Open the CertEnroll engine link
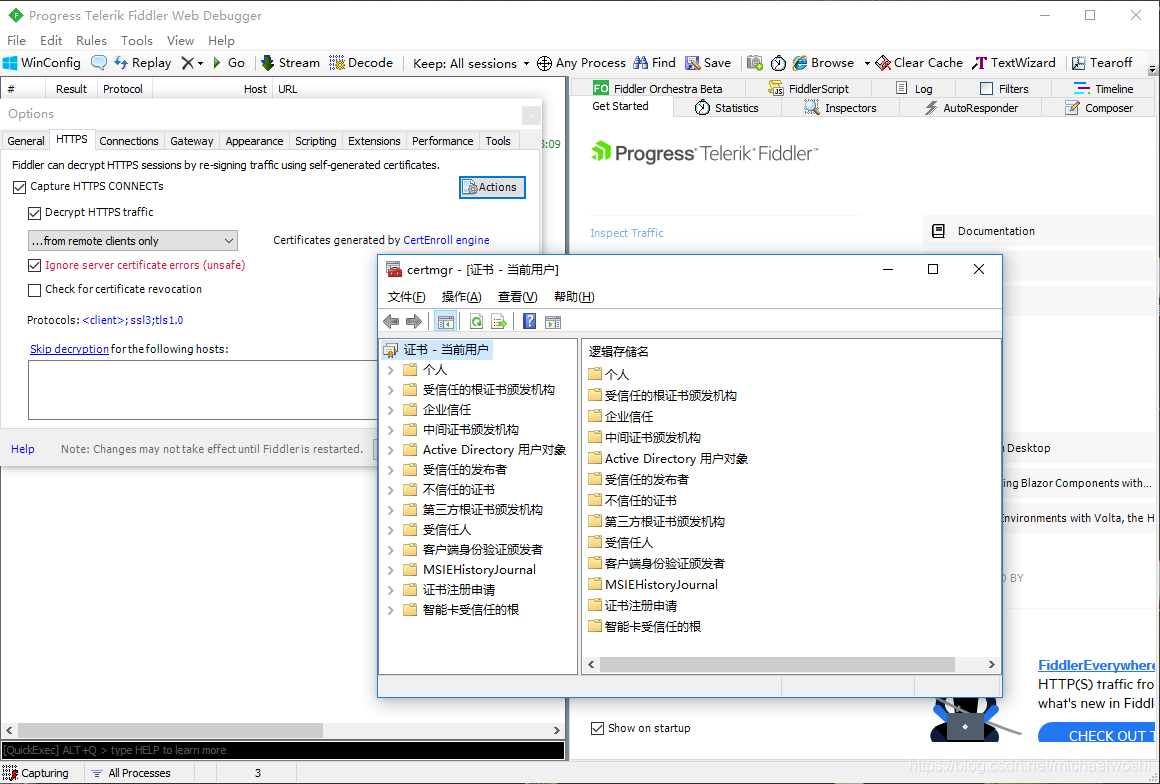This screenshot has width=1160, height=784. click(446, 240)
